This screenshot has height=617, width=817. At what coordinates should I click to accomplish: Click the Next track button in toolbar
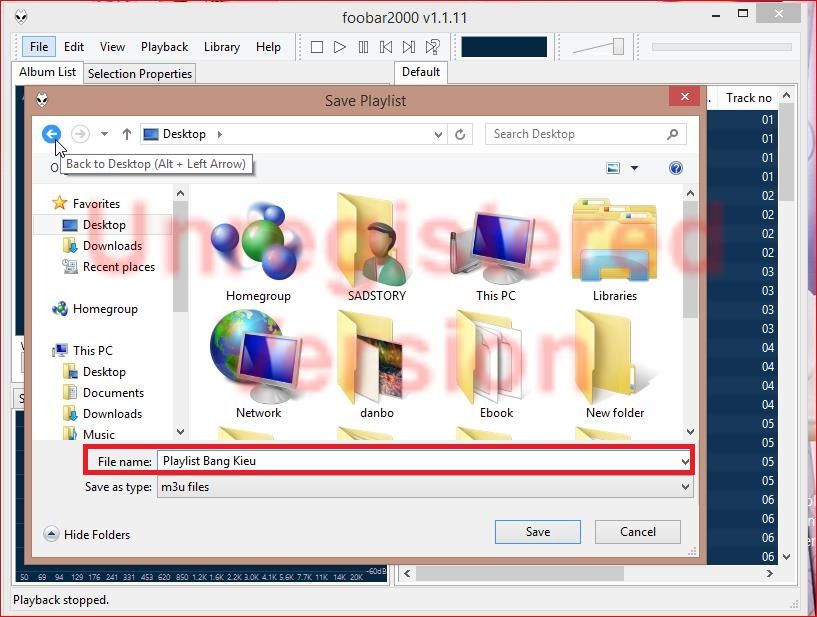(x=409, y=47)
